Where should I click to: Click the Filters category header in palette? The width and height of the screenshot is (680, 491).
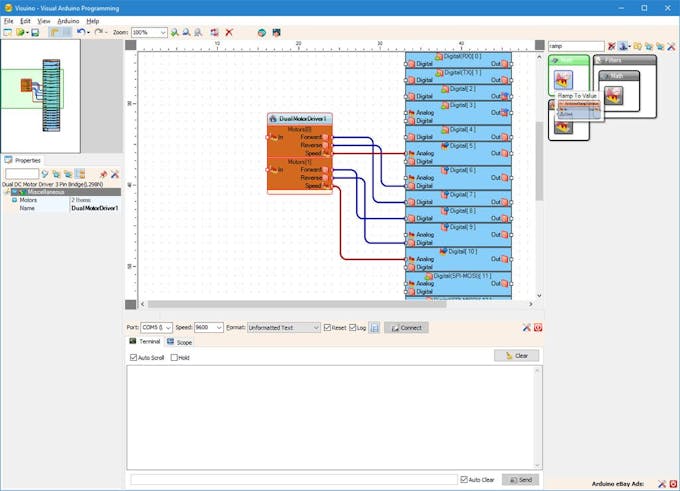tap(624, 60)
